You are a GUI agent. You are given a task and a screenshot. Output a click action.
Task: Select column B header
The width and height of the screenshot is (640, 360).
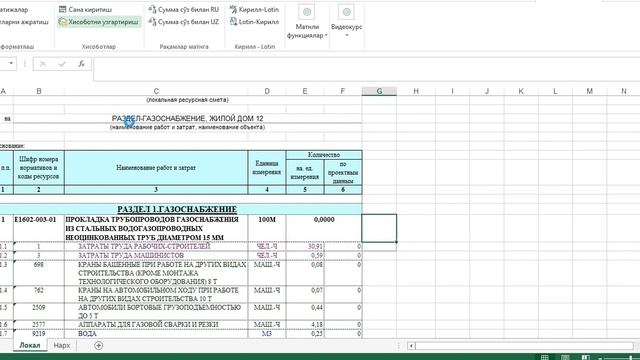(x=39, y=91)
